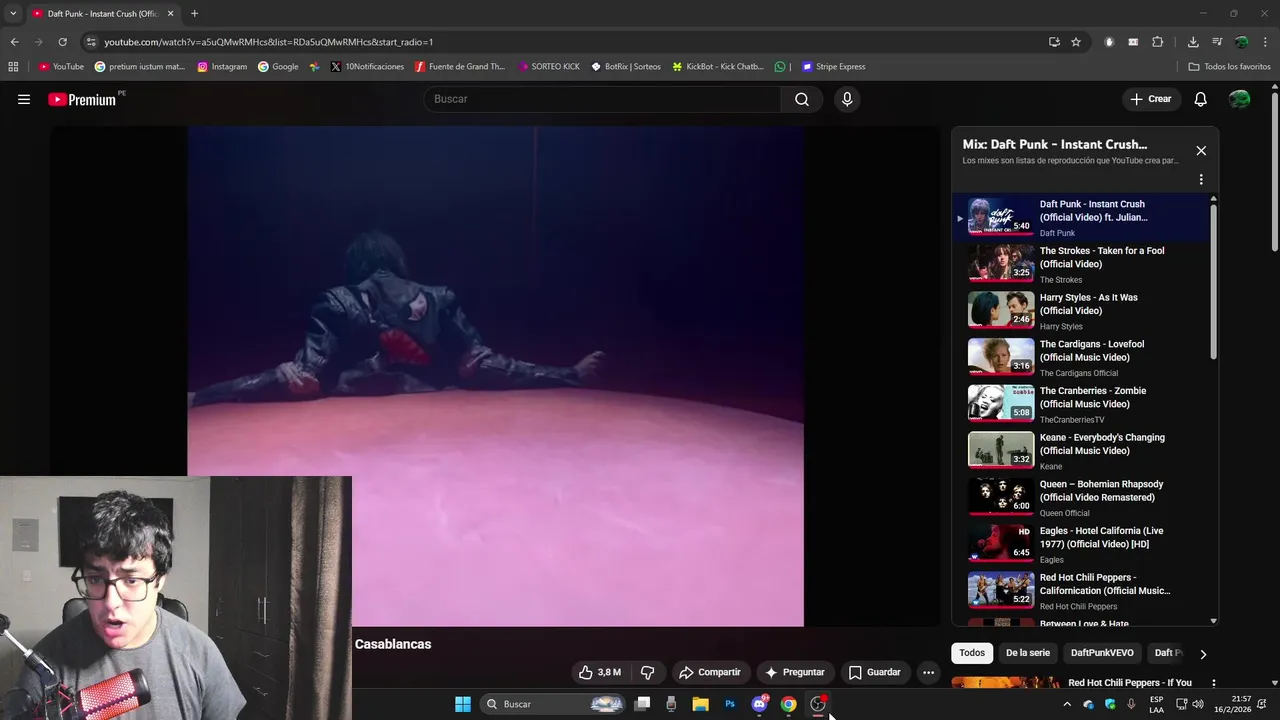Click the taskbar Buscar search box
The height and width of the screenshot is (720, 1280).
[x=553, y=704]
